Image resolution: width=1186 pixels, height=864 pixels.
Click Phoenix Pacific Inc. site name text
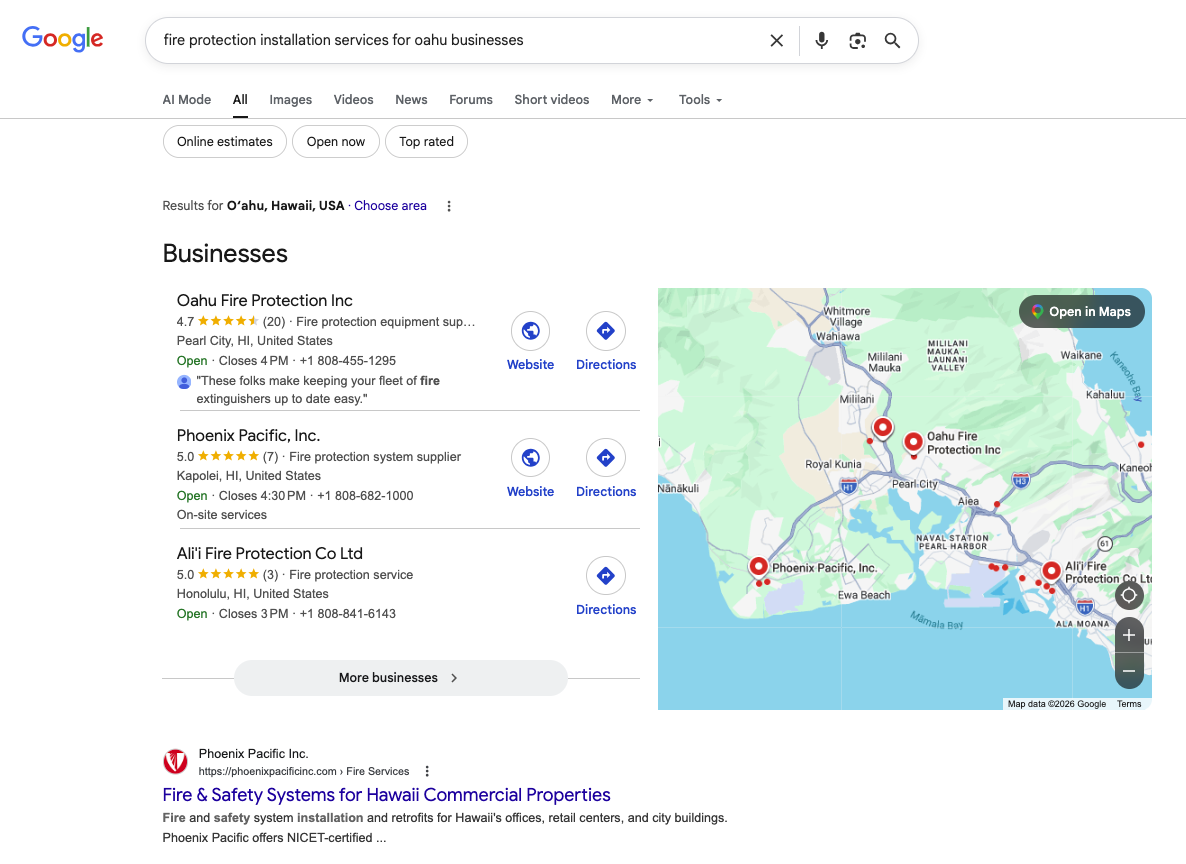click(x=253, y=754)
